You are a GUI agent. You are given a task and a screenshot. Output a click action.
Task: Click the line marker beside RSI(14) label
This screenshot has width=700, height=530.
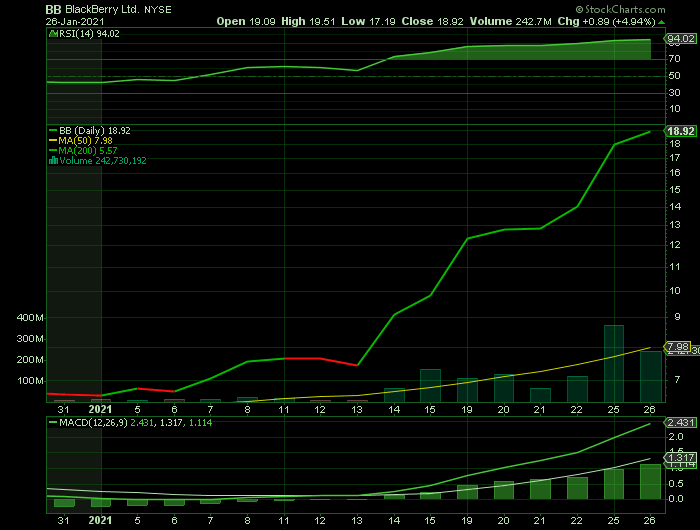click(x=54, y=33)
